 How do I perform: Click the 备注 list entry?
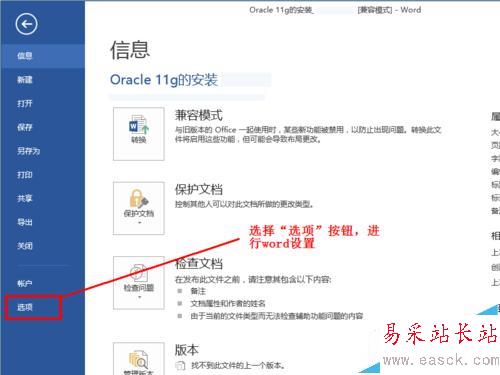pos(198,291)
